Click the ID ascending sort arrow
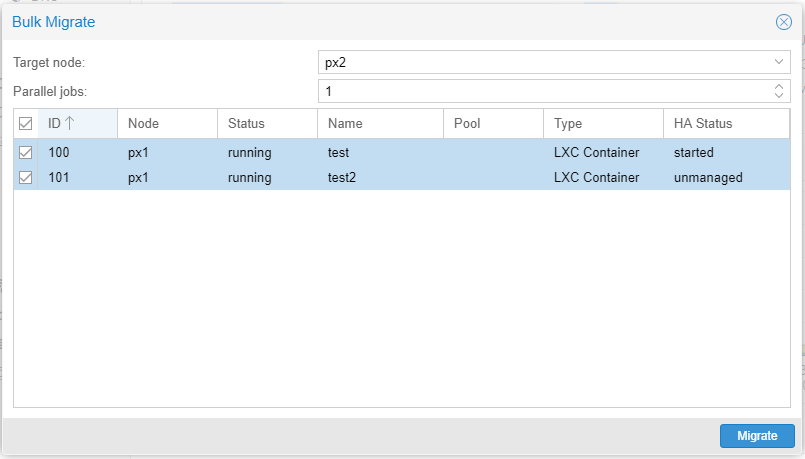The height and width of the screenshot is (459, 805). click(70, 124)
